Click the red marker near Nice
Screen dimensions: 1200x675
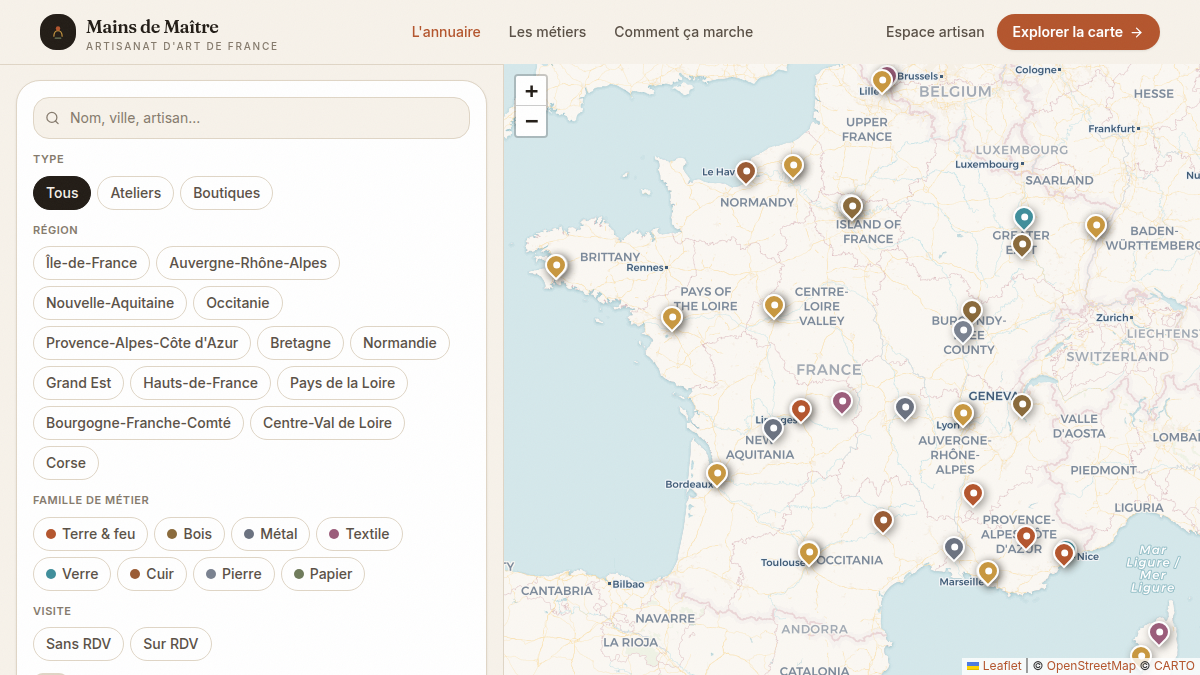coord(1064,555)
